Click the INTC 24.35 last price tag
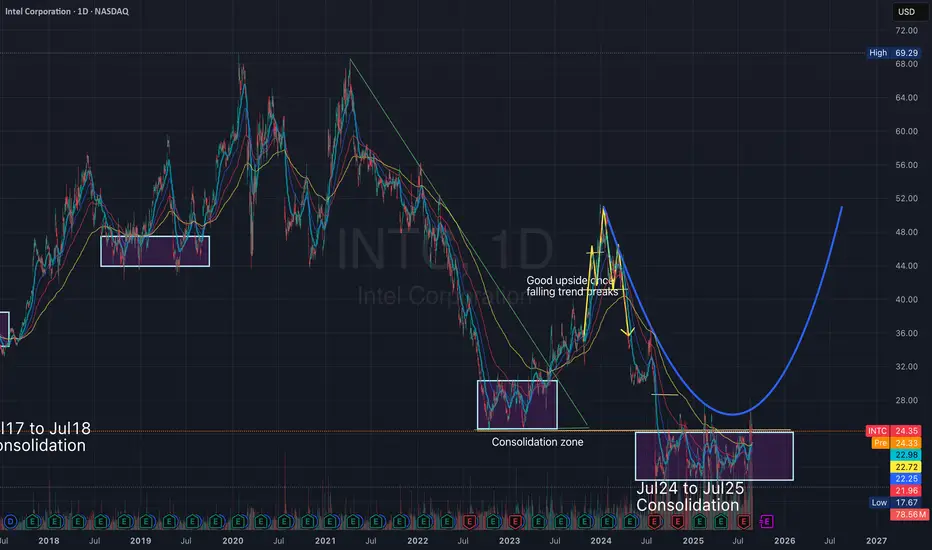 point(894,430)
